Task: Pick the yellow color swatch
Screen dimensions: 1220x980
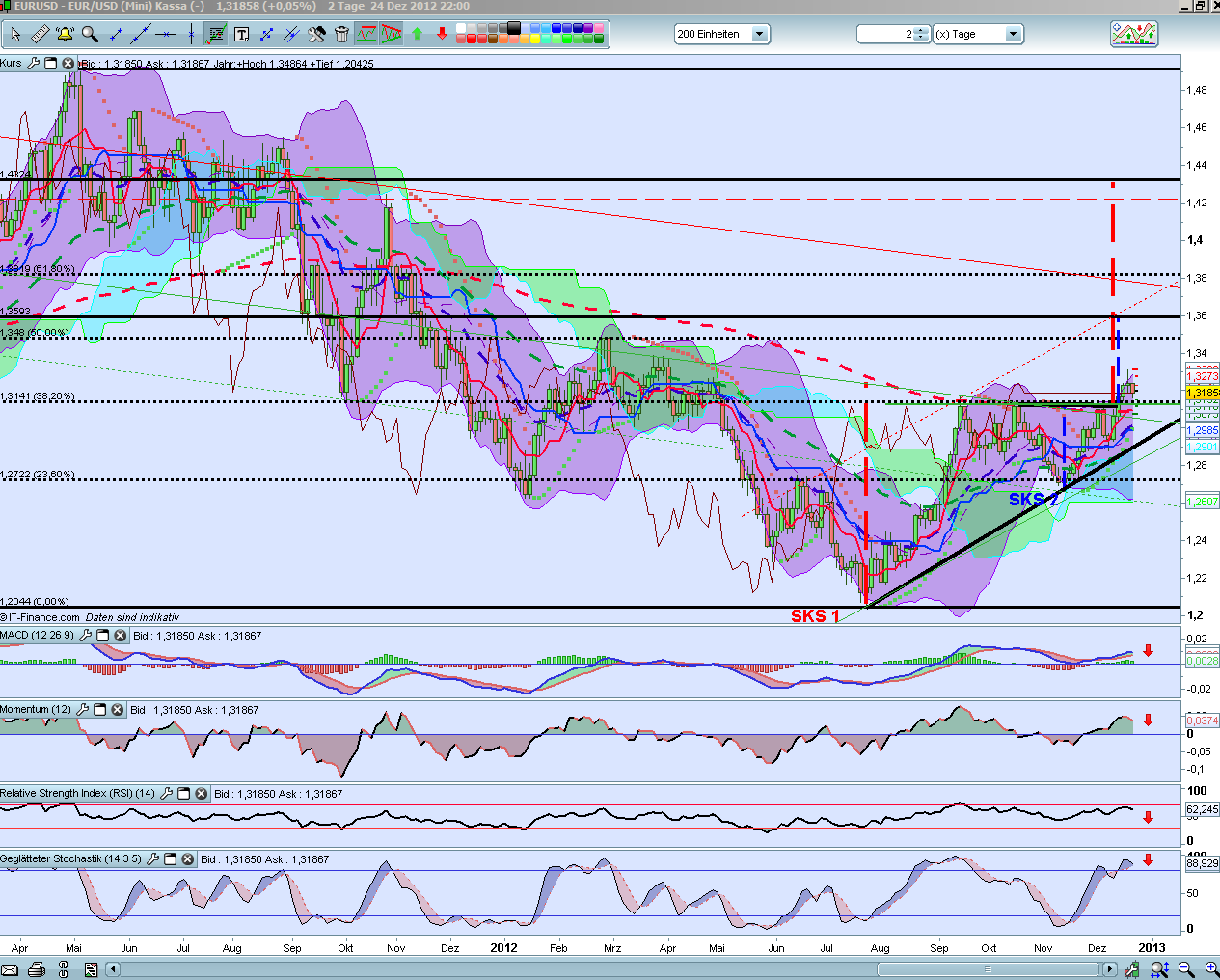Action: pyautogui.click(x=535, y=39)
